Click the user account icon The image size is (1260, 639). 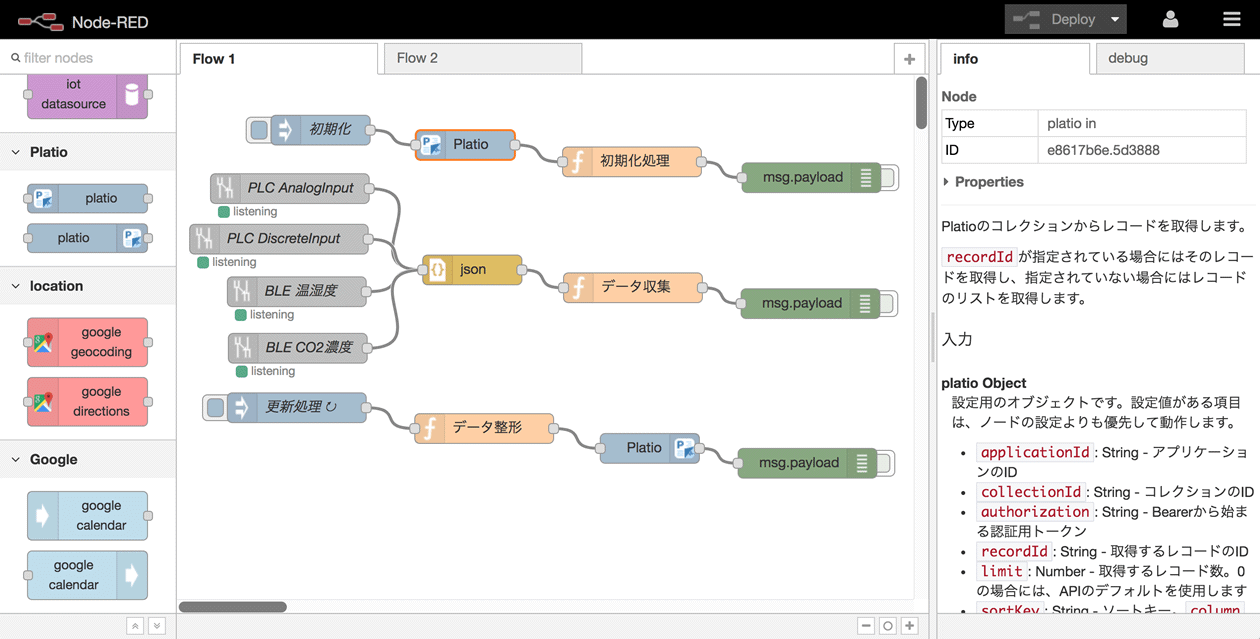pos(1170,19)
